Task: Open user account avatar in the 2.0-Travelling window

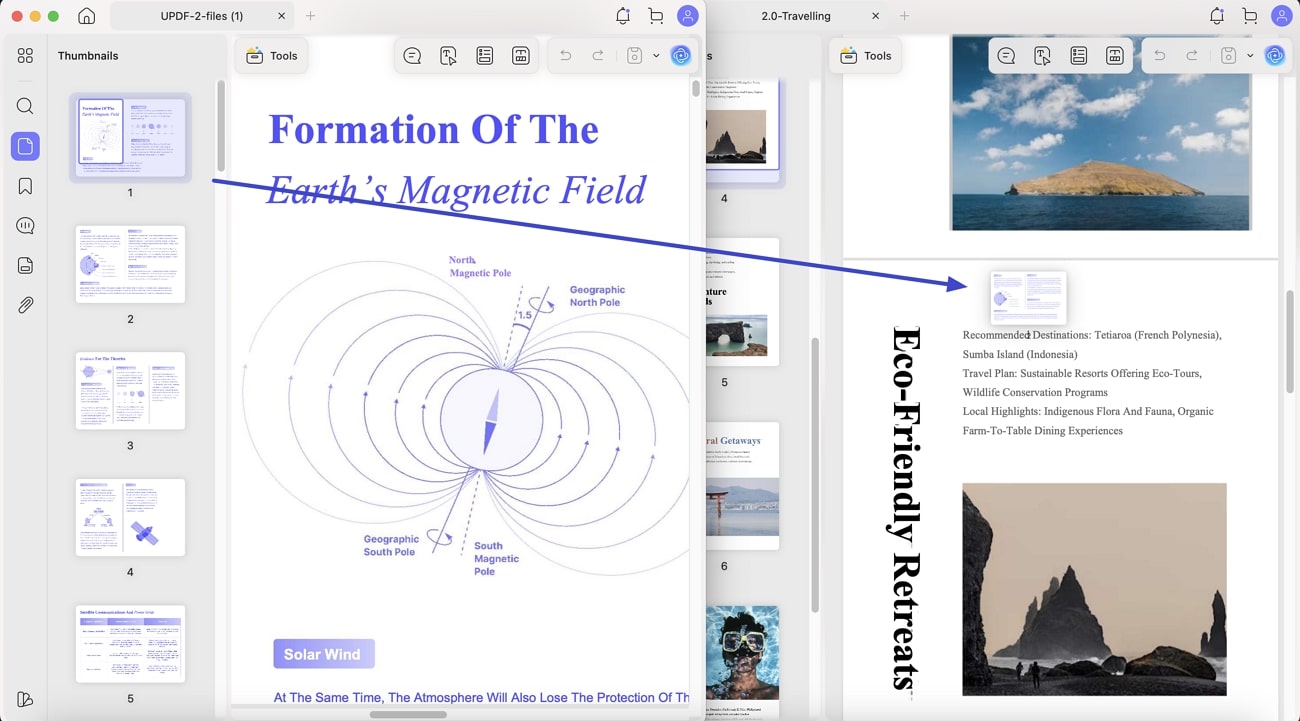Action: coord(1281,16)
